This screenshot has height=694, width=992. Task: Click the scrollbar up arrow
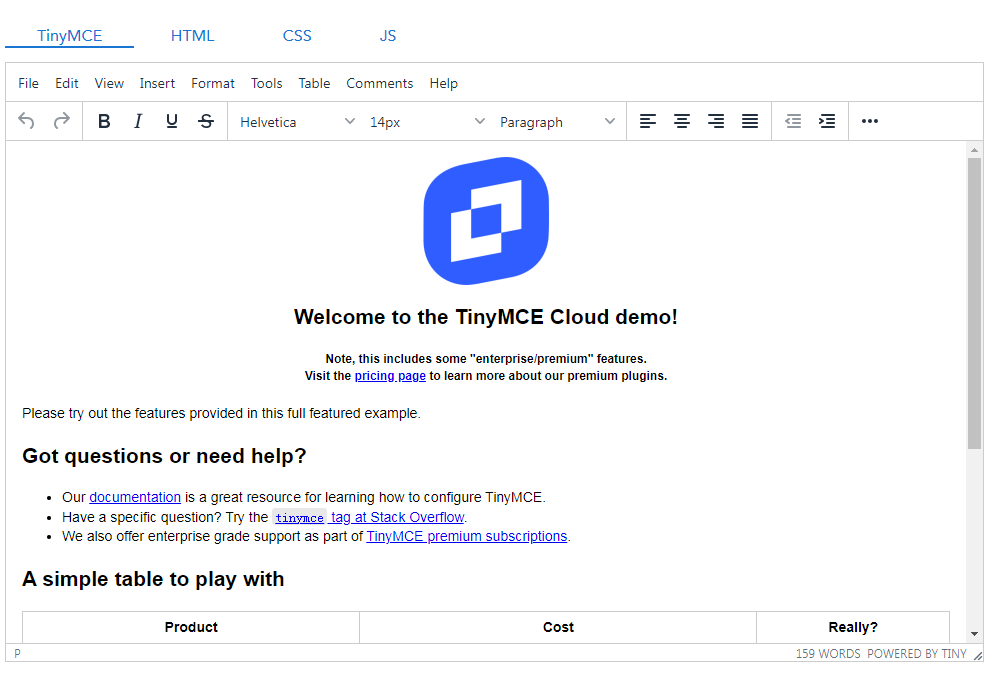974,151
